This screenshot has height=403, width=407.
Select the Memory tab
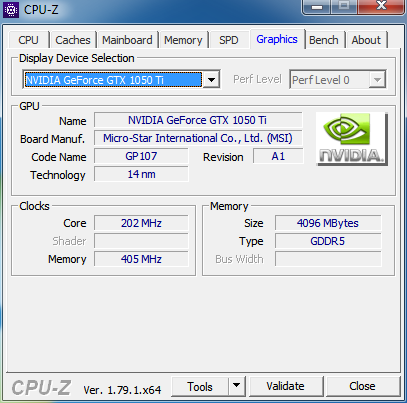pos(183,40)
